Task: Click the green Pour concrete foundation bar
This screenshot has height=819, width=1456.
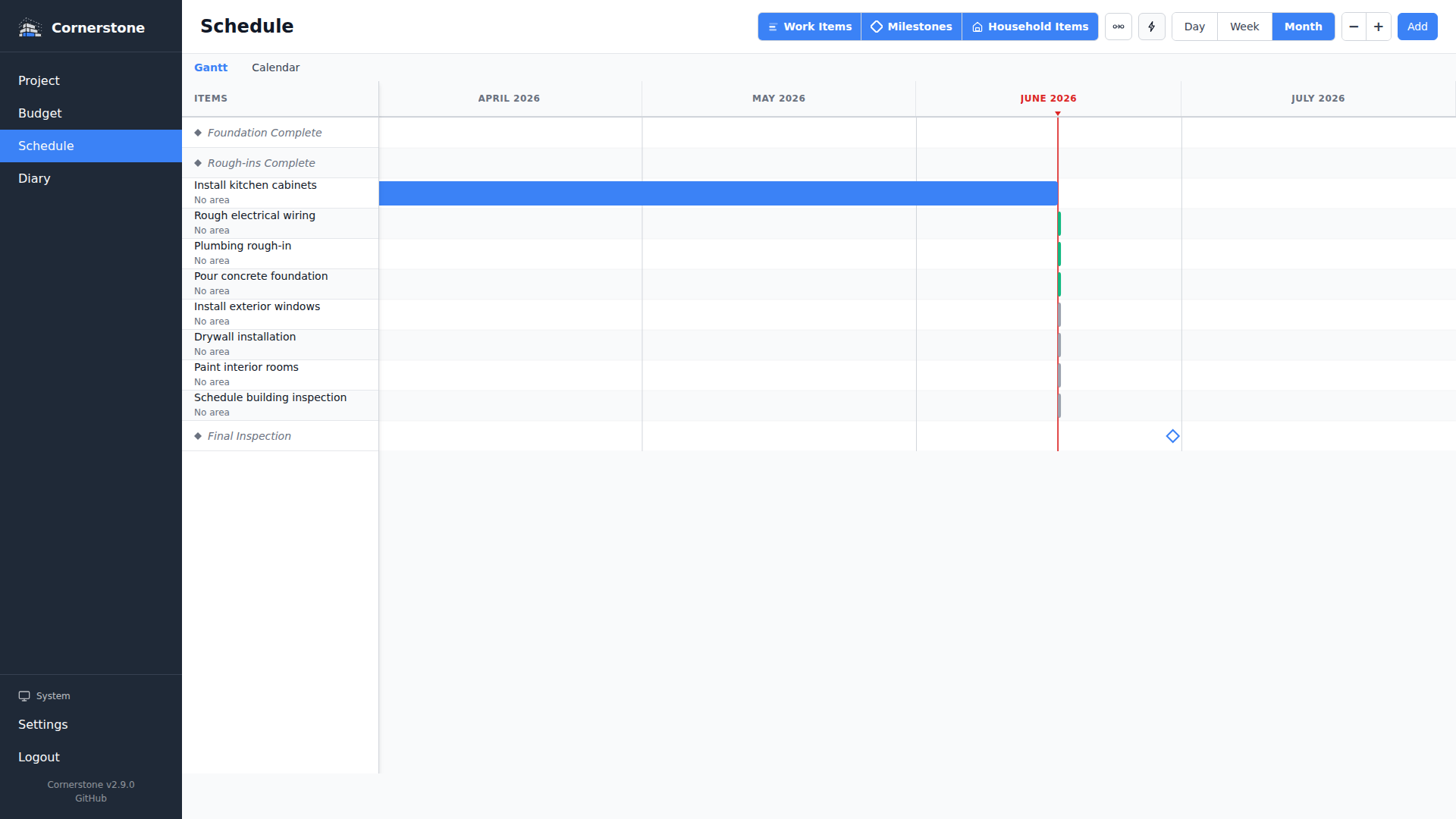Action: [1059, 284]
